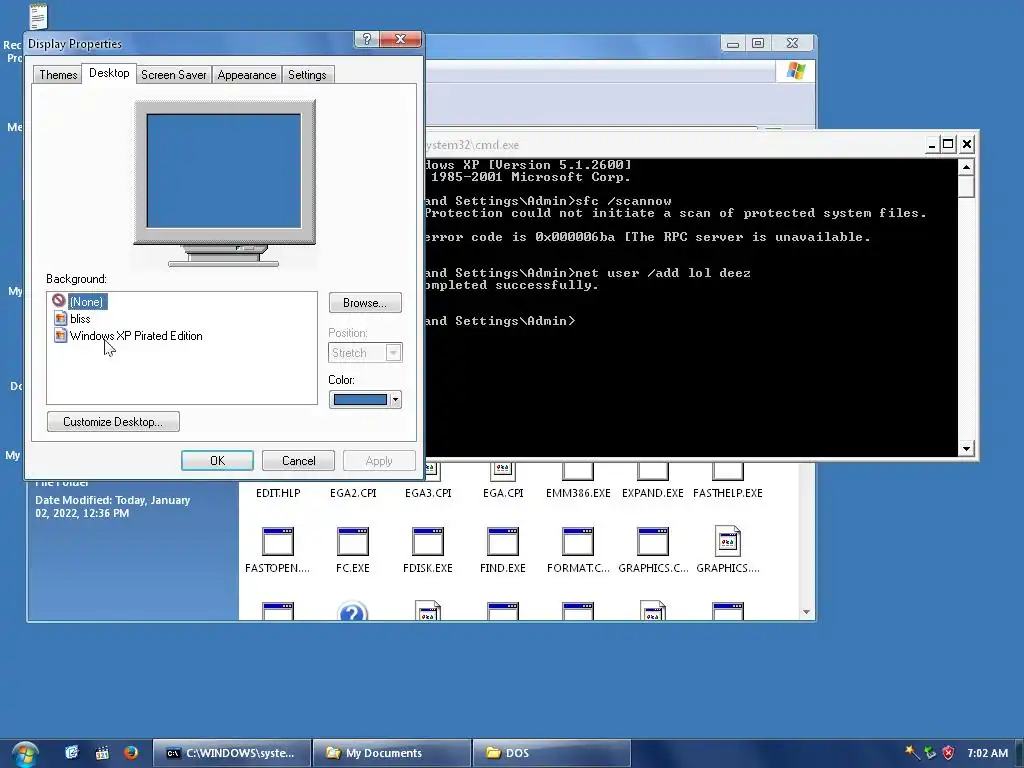Image resolution: width=1024 pixels, height=768 pixels.
Task: Click the green arrow tray icon
Action: click(x=930, y=752)
